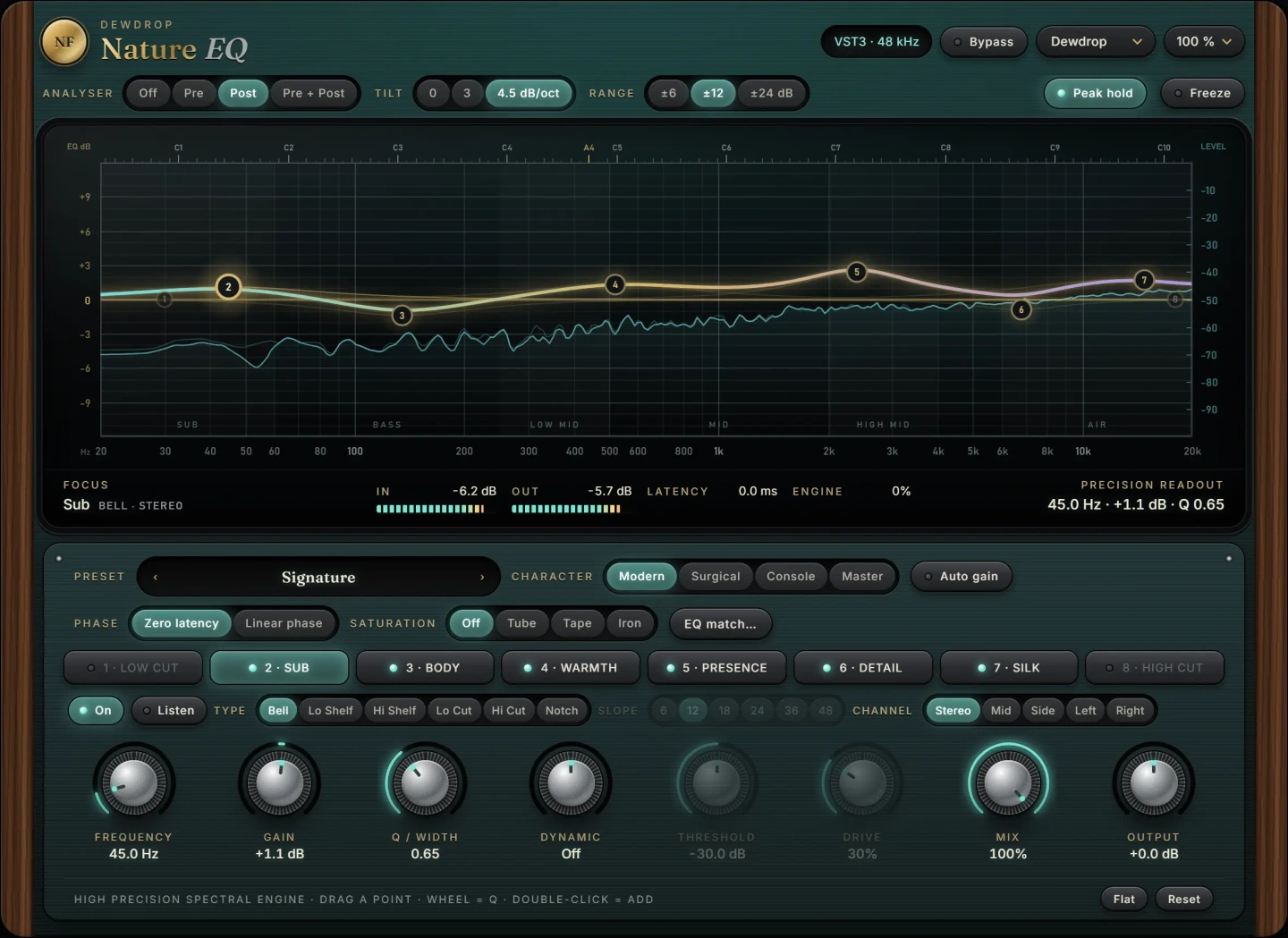The image size is (1288, 938).
Task: Toggle the Bypass button
Action: 983,42
